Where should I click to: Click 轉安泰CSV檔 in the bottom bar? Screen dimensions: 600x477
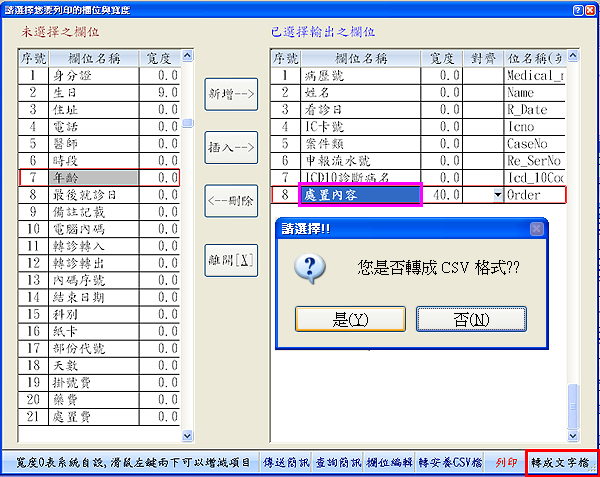tap(450, 463)
